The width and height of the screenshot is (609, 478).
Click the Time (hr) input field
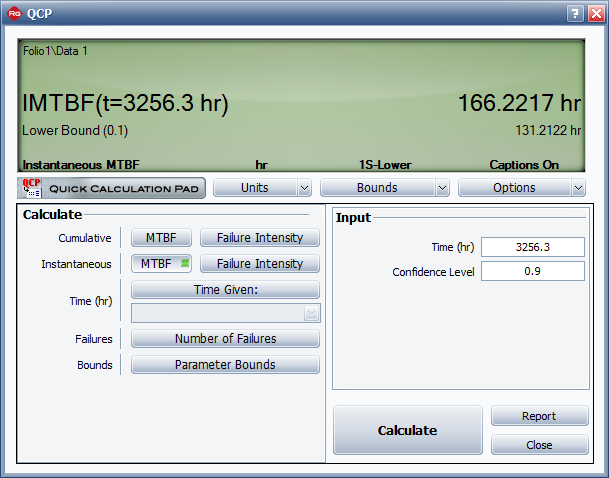coord(532,247)
